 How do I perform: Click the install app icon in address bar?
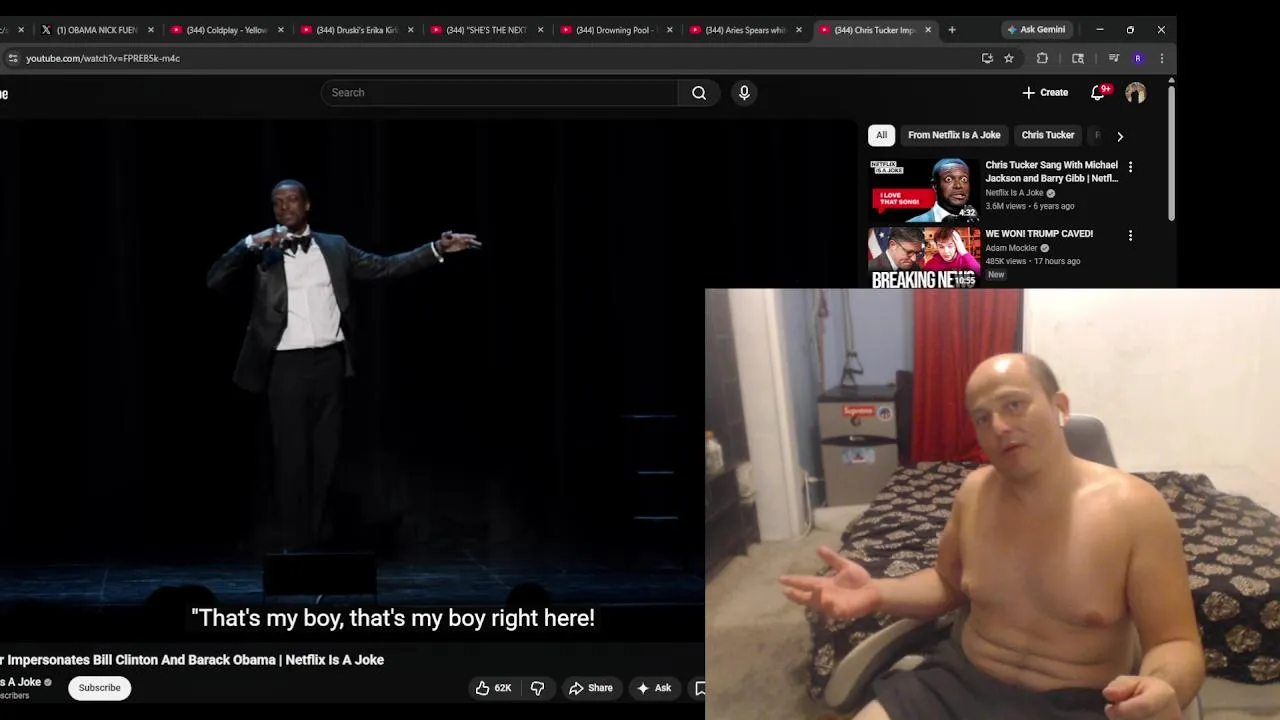(987, 58)
